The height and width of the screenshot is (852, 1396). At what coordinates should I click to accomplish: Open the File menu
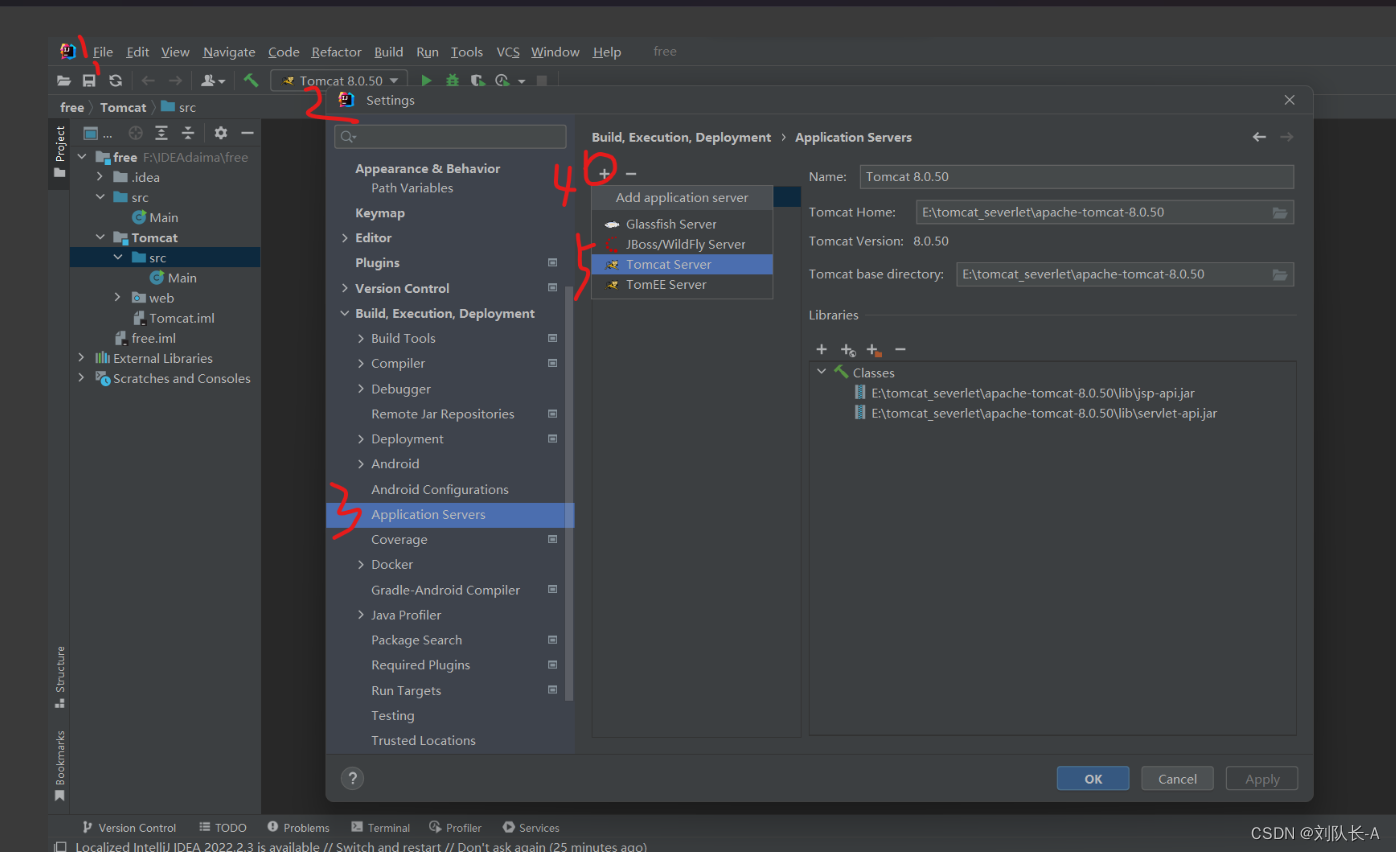103,52
